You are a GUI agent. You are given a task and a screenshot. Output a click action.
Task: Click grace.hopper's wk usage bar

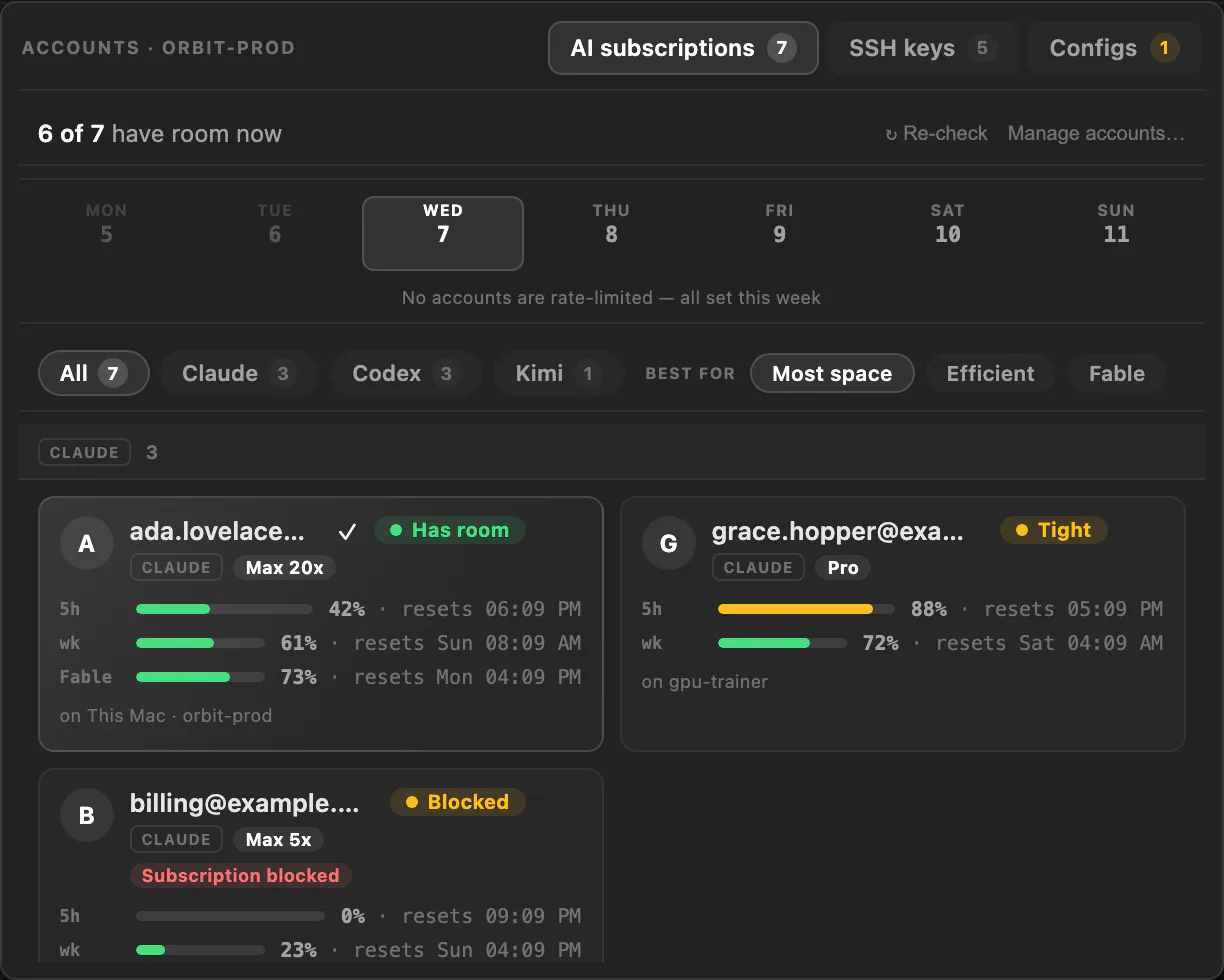click(x=782, y=643)
